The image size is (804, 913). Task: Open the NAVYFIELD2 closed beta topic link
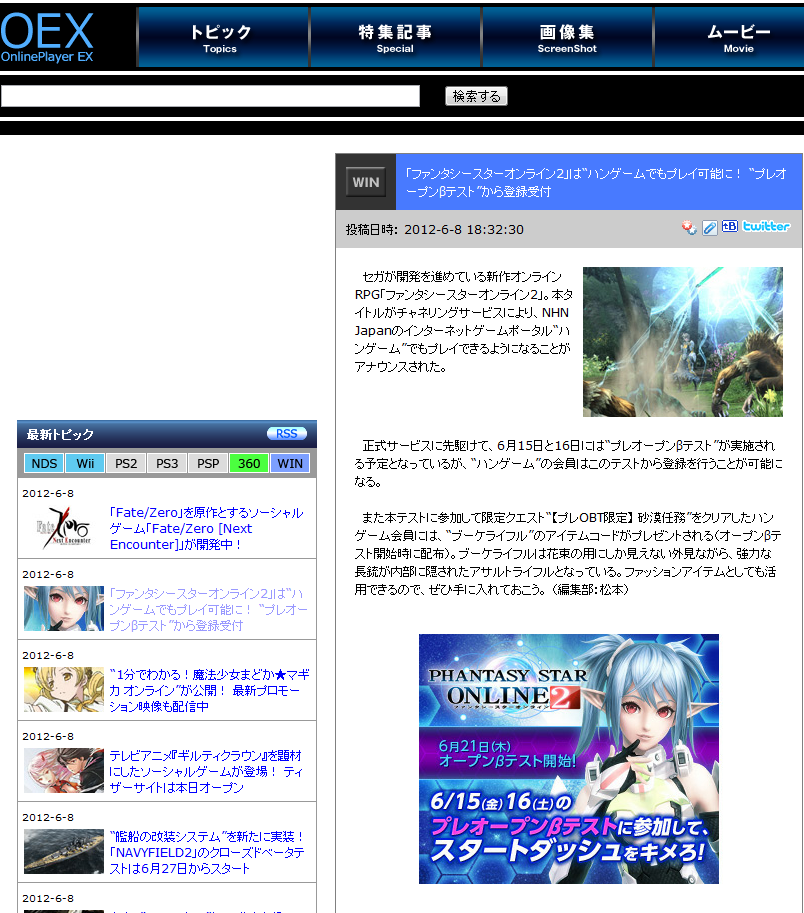207,852
